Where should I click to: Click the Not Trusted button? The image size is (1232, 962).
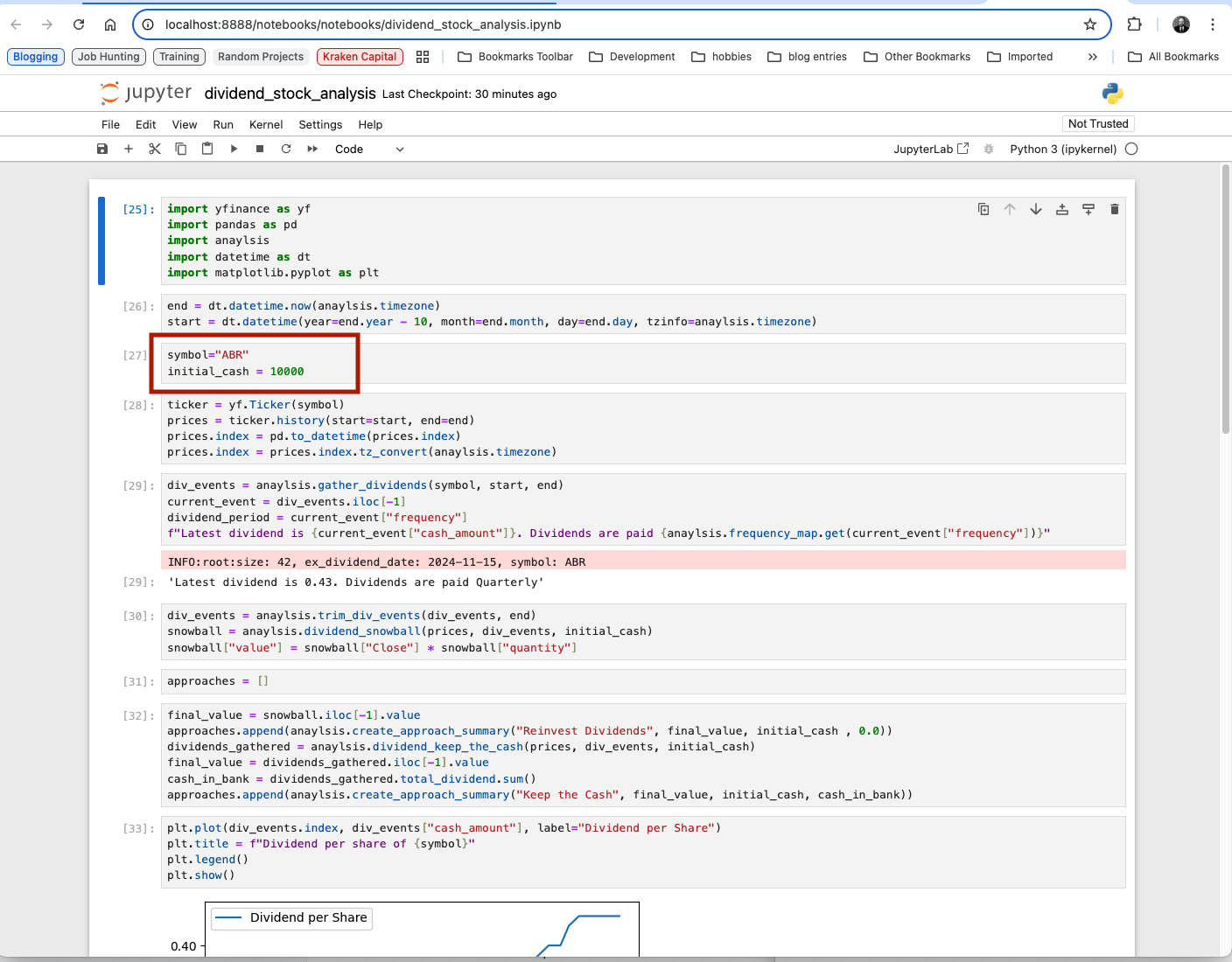(1098, 123)
